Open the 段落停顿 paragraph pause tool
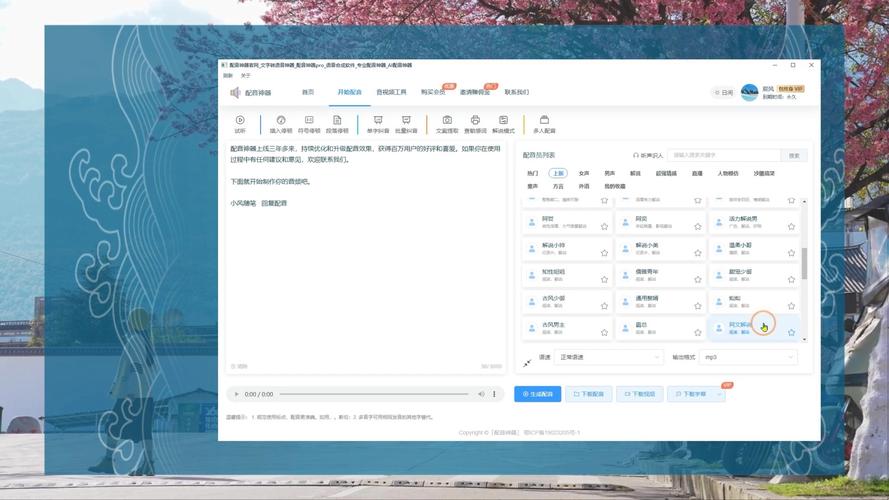The image size is (889, 500). pos(337,121)
